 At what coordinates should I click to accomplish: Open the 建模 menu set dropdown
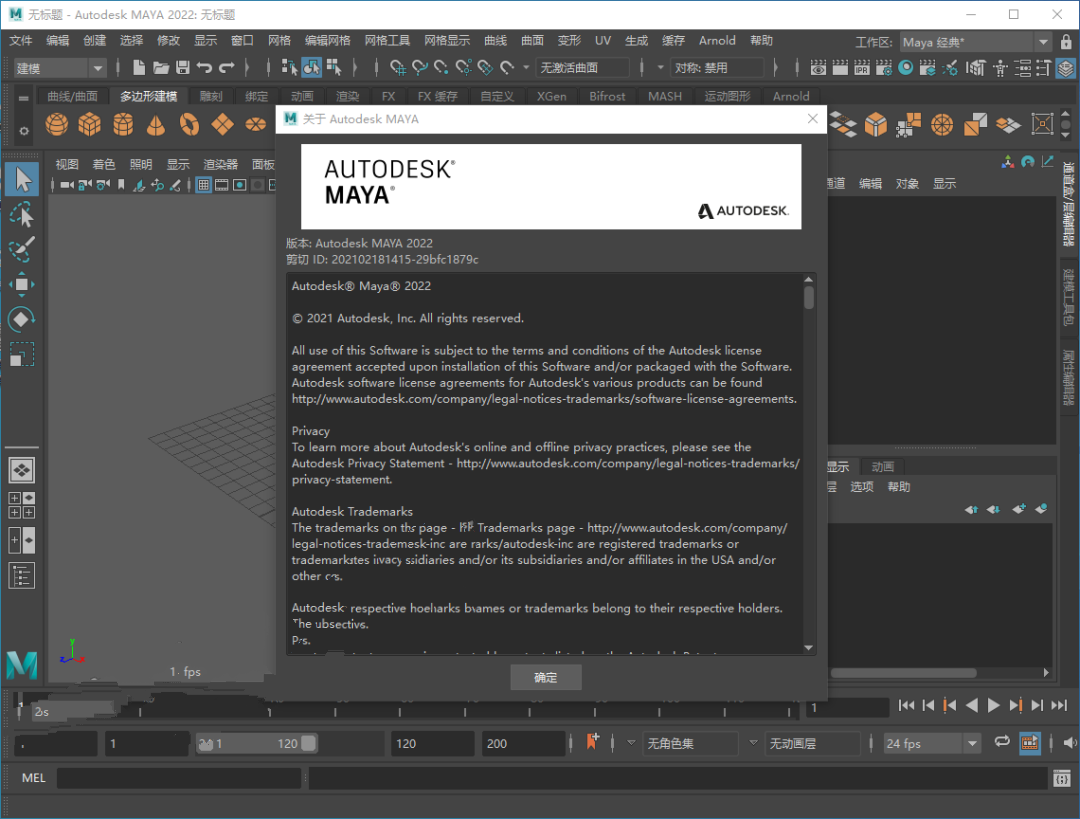click(59, 68)
